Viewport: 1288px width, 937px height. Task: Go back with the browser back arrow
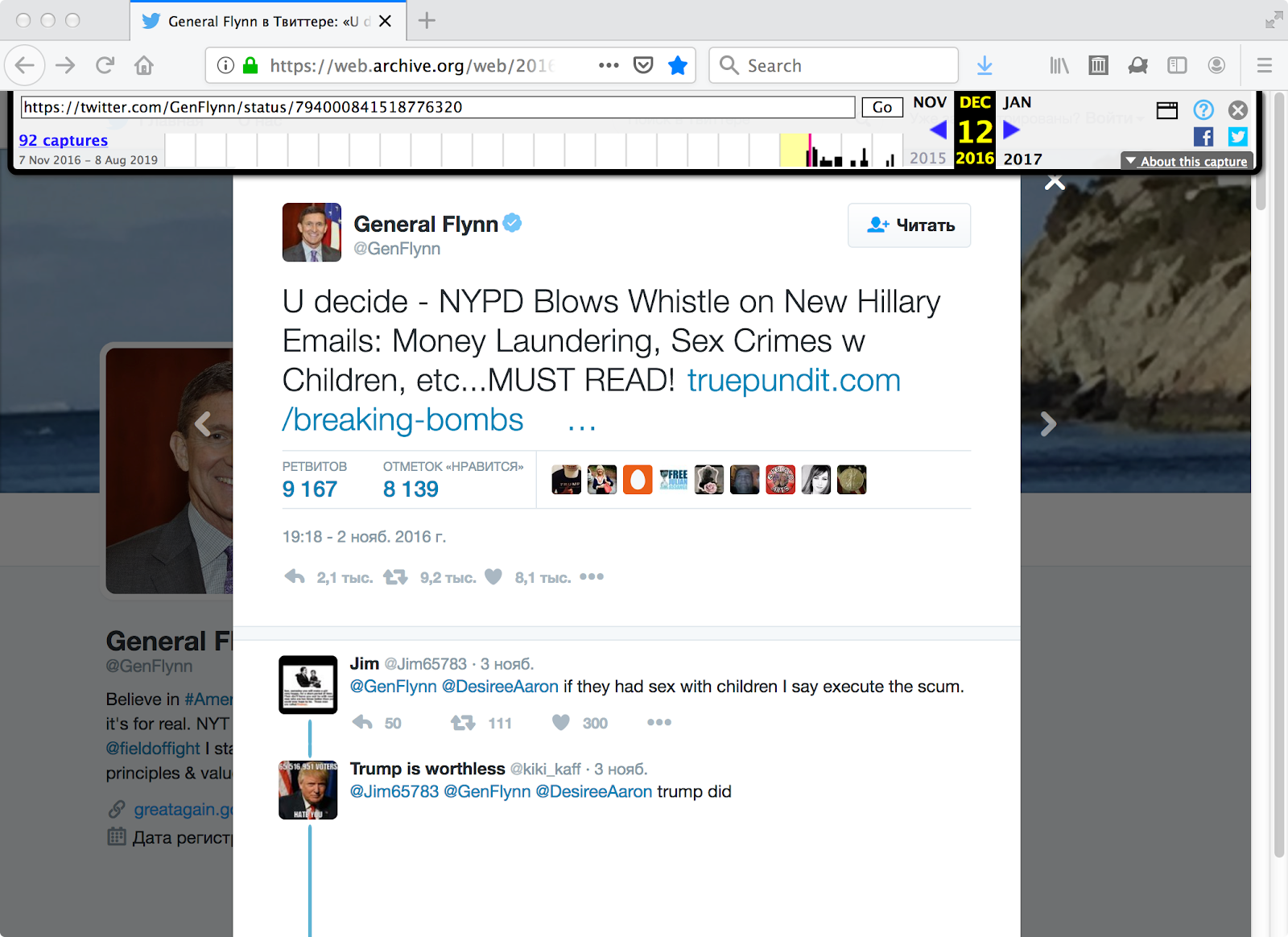[x=25, y=65]
